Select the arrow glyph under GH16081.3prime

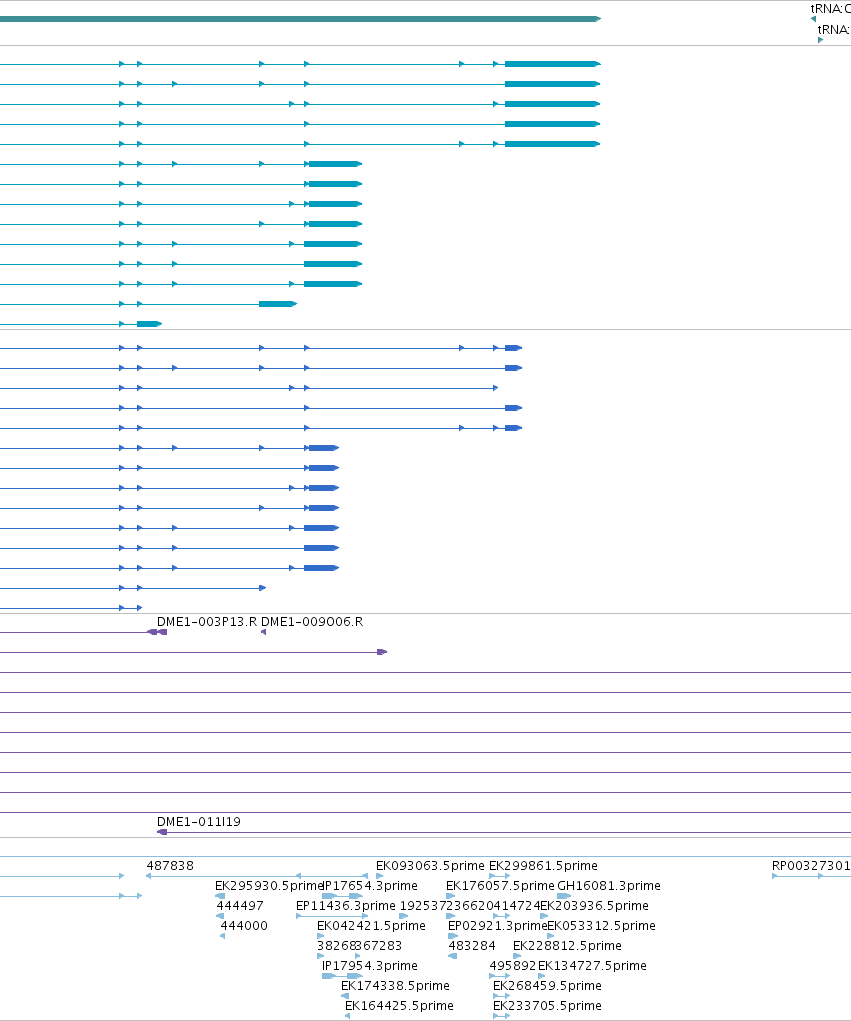coord(564,896)
